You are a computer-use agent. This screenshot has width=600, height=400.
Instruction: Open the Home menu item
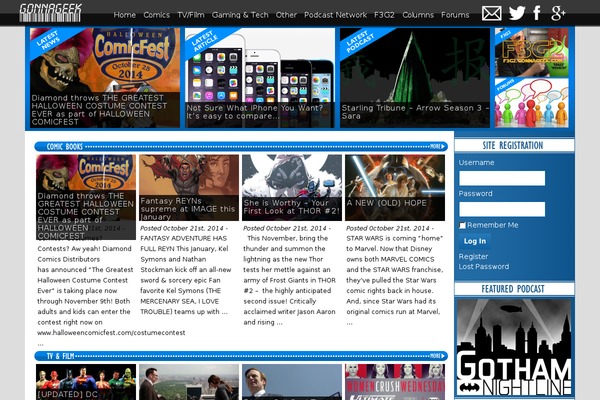click(124, 15)
